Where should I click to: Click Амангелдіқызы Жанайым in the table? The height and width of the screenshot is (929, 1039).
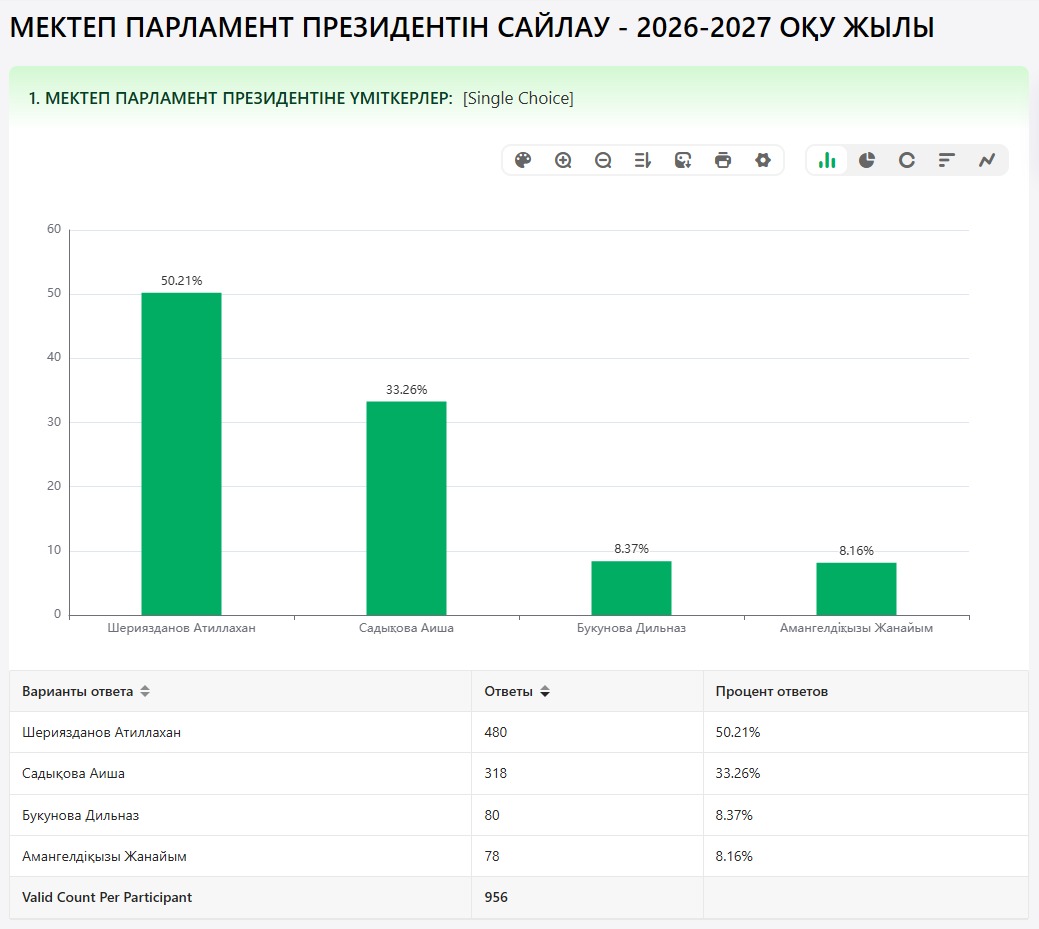[105, 856]
